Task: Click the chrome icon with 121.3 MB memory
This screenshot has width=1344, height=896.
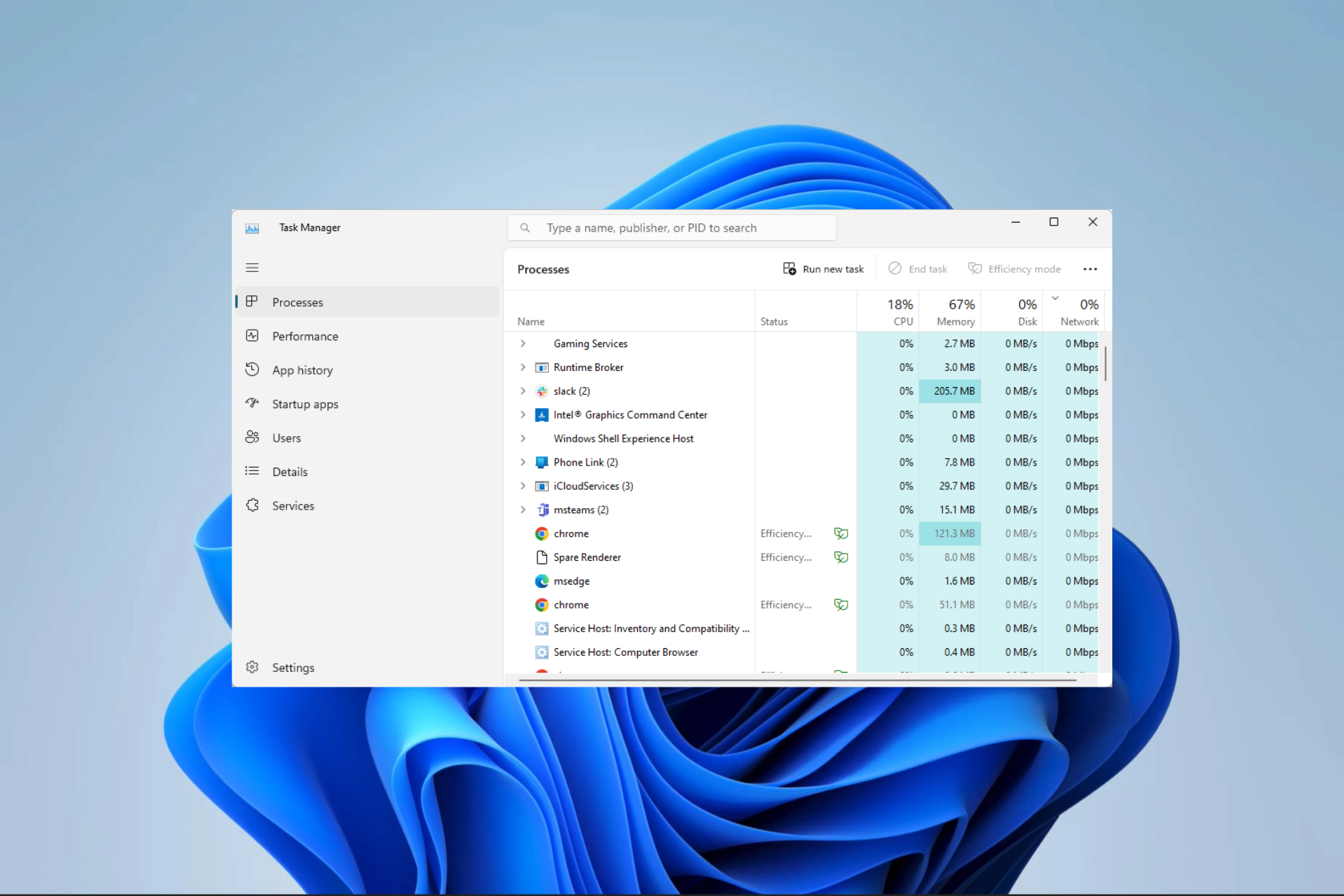Action: 542,533
